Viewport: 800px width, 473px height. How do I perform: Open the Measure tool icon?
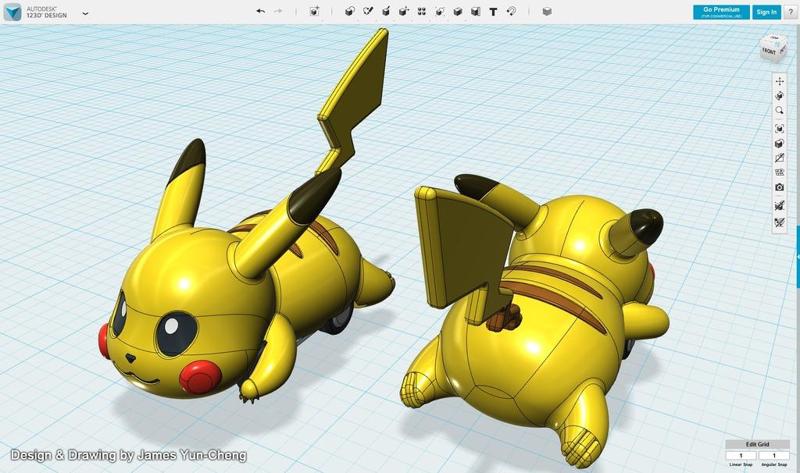476,11
